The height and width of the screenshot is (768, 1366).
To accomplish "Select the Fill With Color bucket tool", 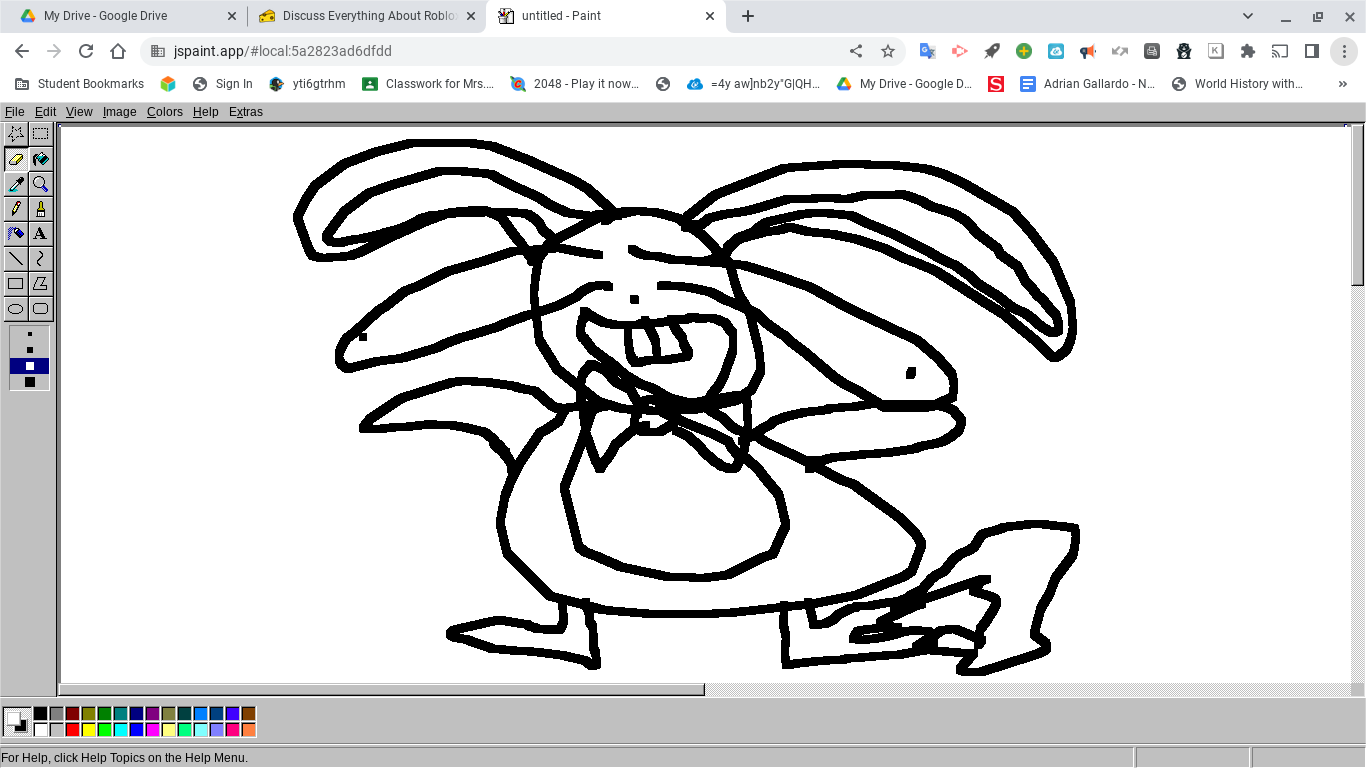I will click(40, 159).
